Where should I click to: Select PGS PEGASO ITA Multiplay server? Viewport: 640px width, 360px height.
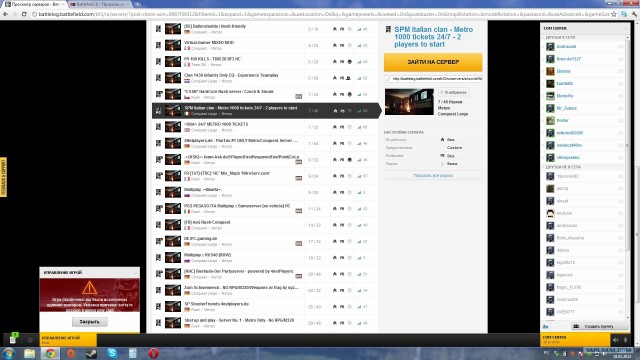[x=265, y=209]
